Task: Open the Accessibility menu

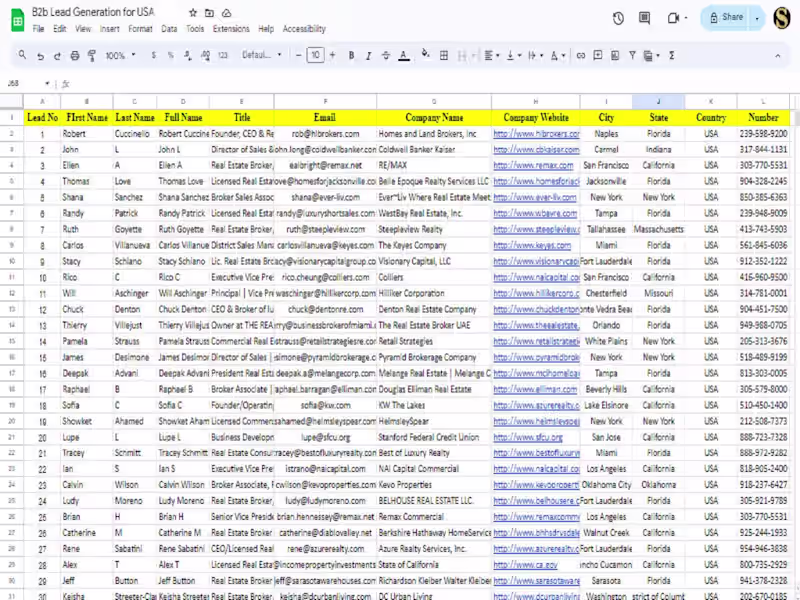Action: coord(304,29)
